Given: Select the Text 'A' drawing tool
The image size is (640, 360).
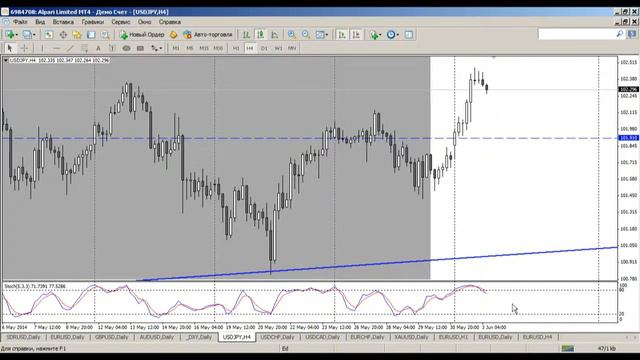Looking at the screenshot, I should pyautogui.click(x=98, y=48).
